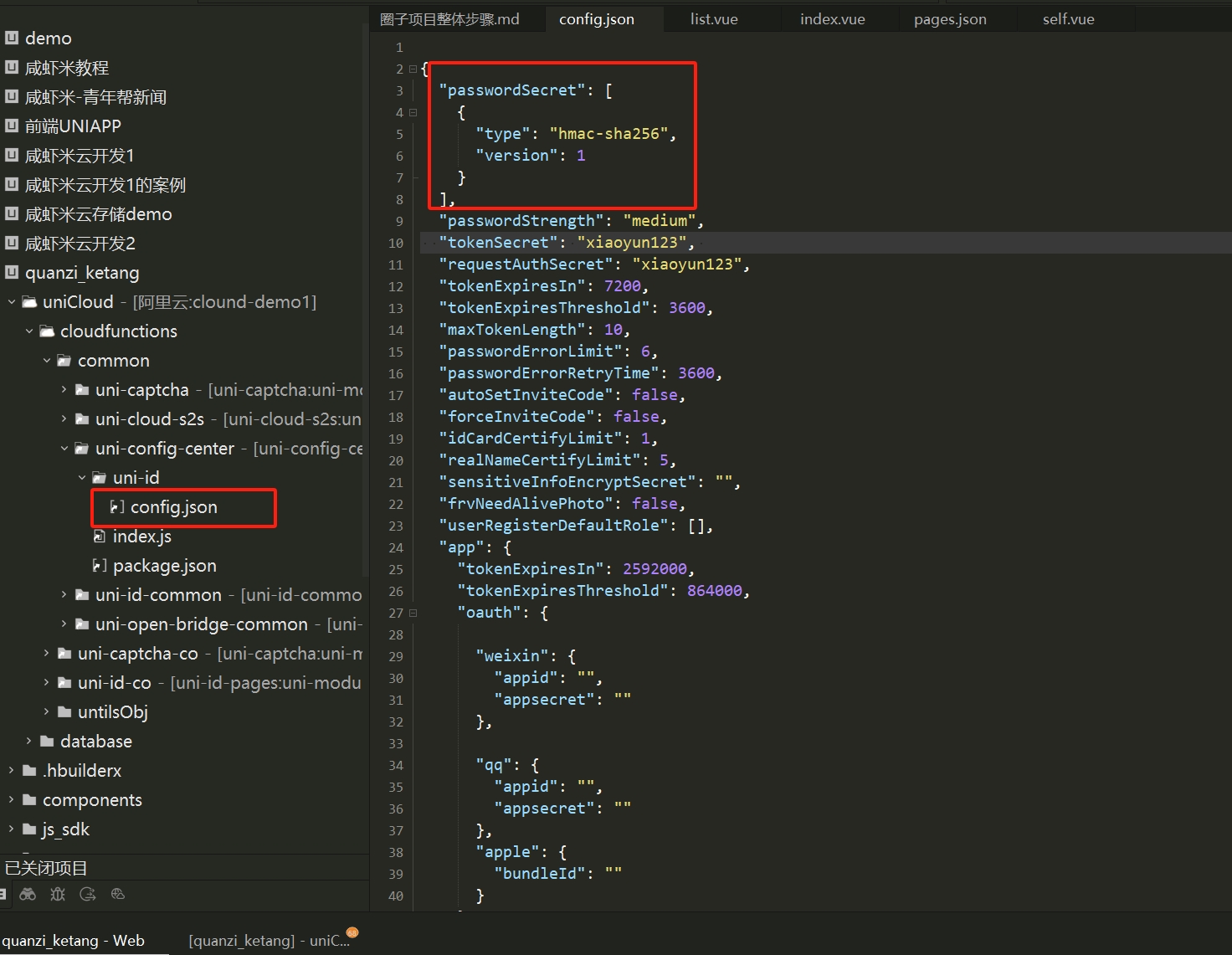Viewport: 1232px width, 955px height.
Task: Collapse the code fold marker on line 2
Action: (x=413, y=69)
